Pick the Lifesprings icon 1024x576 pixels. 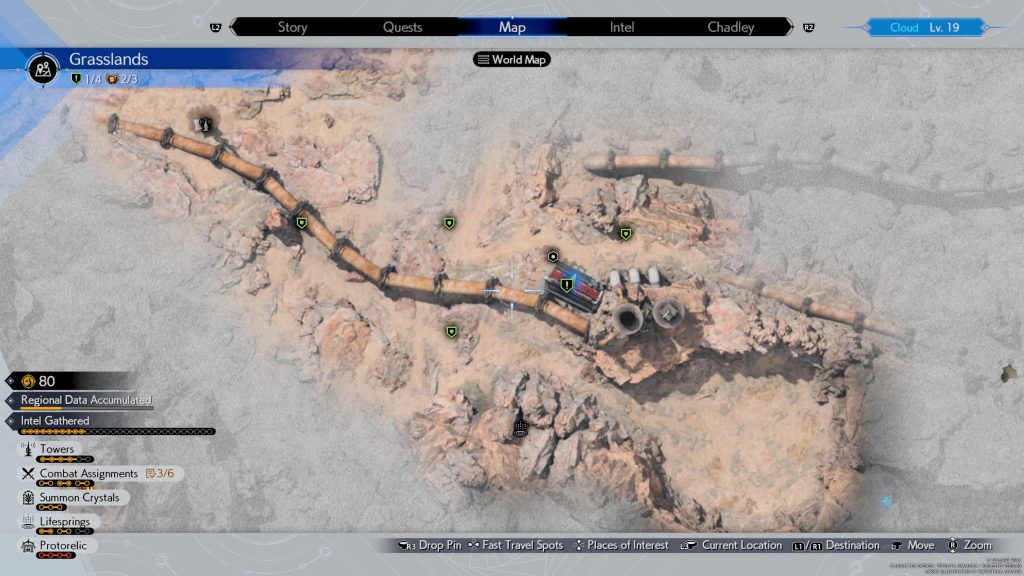click(26, 522)
